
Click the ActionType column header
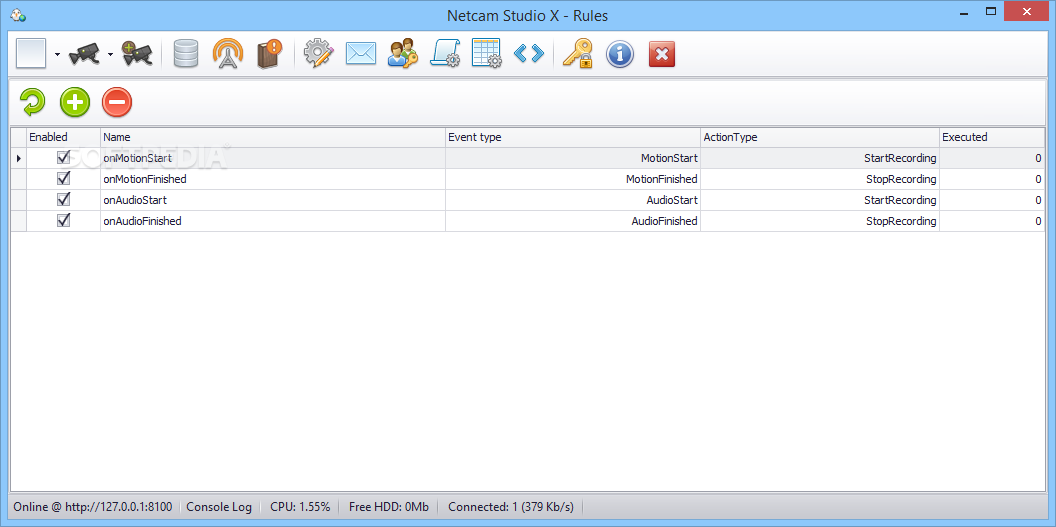(x=820, y=137)
